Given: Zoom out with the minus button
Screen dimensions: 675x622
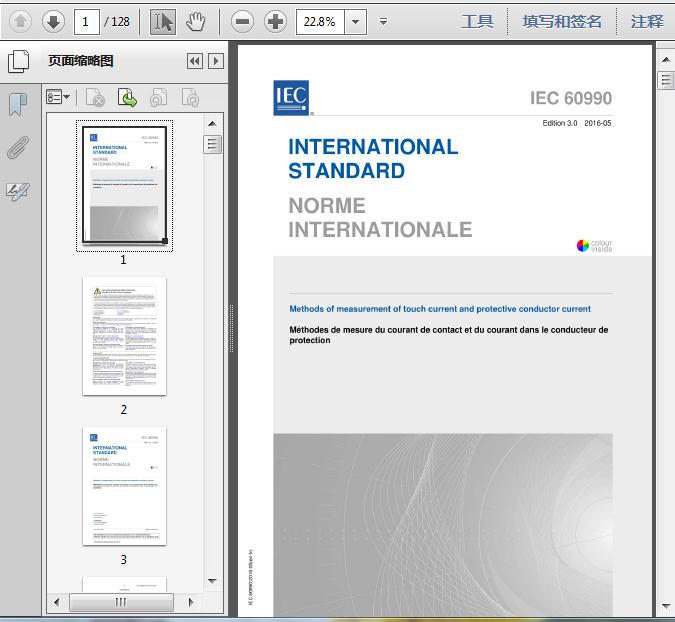Looking at the screenshot, I should [242, 21].
